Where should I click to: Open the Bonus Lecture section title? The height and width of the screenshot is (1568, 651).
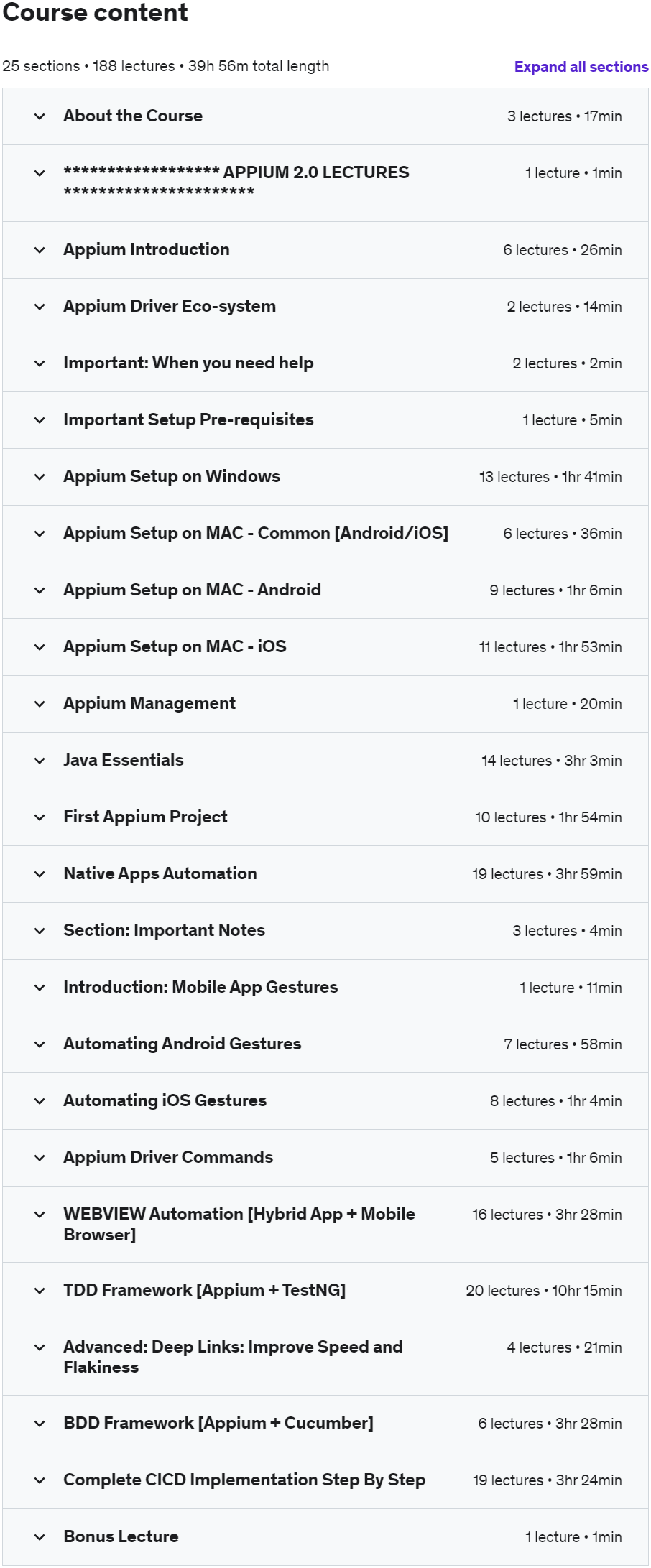121,1536
